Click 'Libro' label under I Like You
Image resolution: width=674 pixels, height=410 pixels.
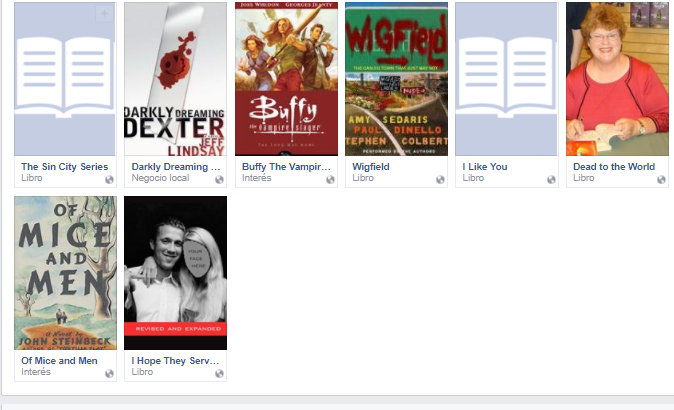(x=473, y=178)
